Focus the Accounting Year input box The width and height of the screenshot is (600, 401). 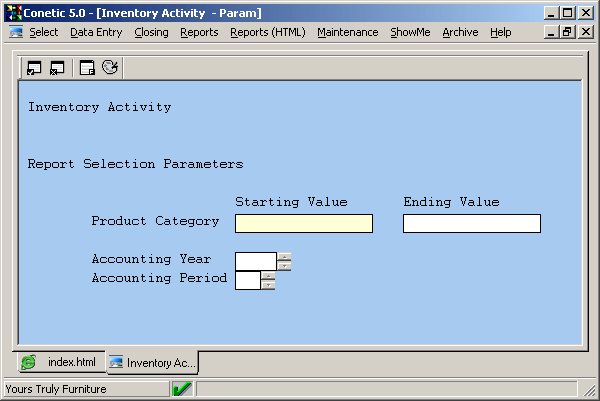click(x=255, y=261)
